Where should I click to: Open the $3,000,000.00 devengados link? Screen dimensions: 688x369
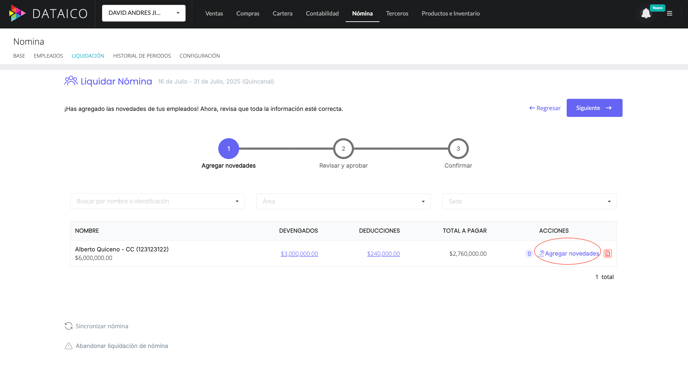point(299,254)
